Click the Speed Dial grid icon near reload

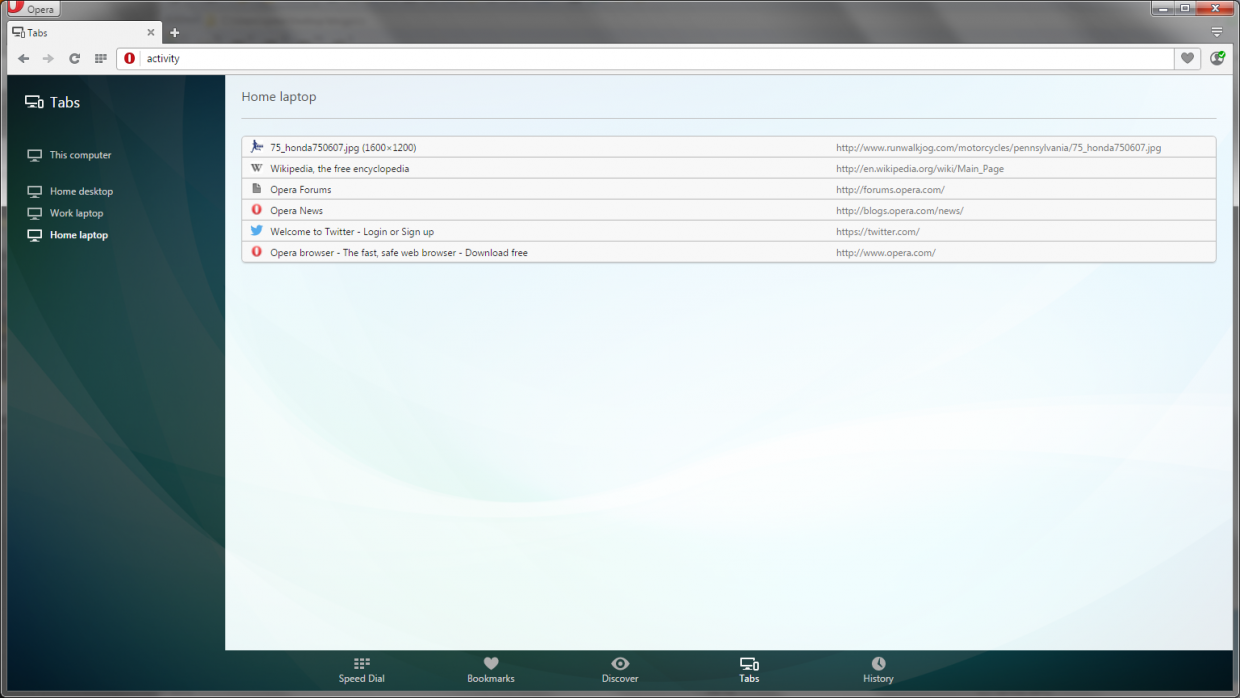100,58
